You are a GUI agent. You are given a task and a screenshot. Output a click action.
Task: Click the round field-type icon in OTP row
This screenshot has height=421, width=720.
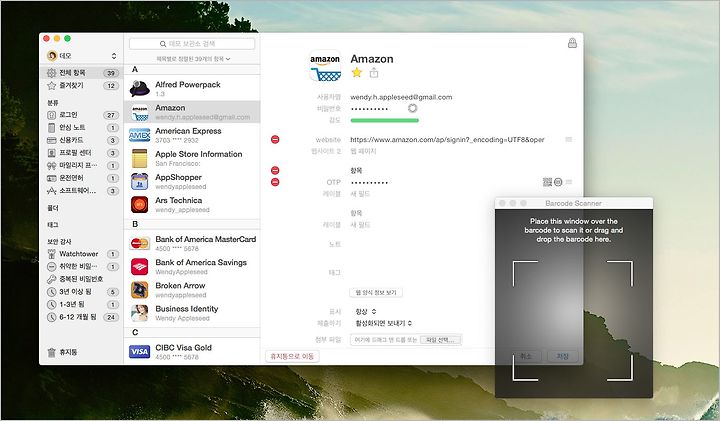pyautogui.click(x=558, y=182)
